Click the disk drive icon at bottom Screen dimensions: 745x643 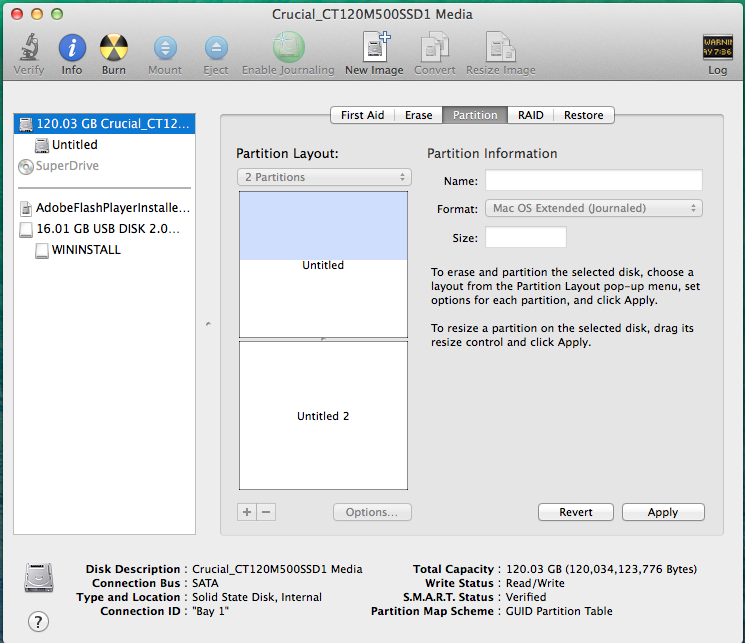coord(38,577)
